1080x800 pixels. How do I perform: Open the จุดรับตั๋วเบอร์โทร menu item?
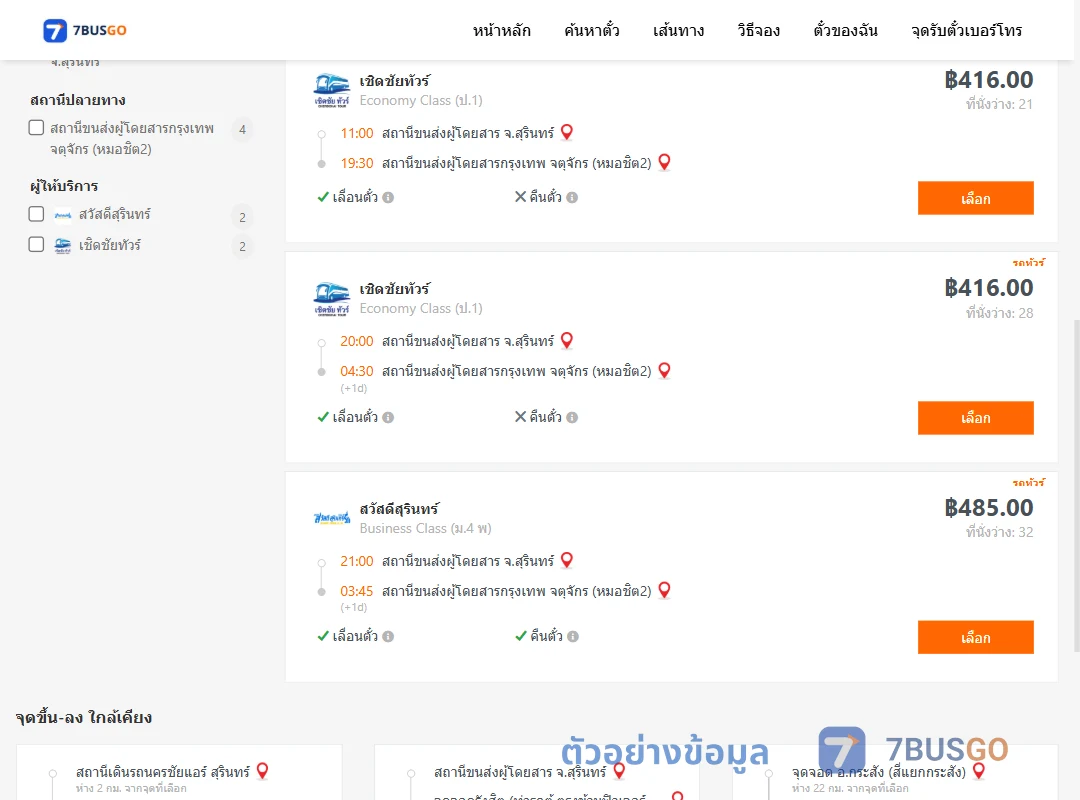(966, 30)
